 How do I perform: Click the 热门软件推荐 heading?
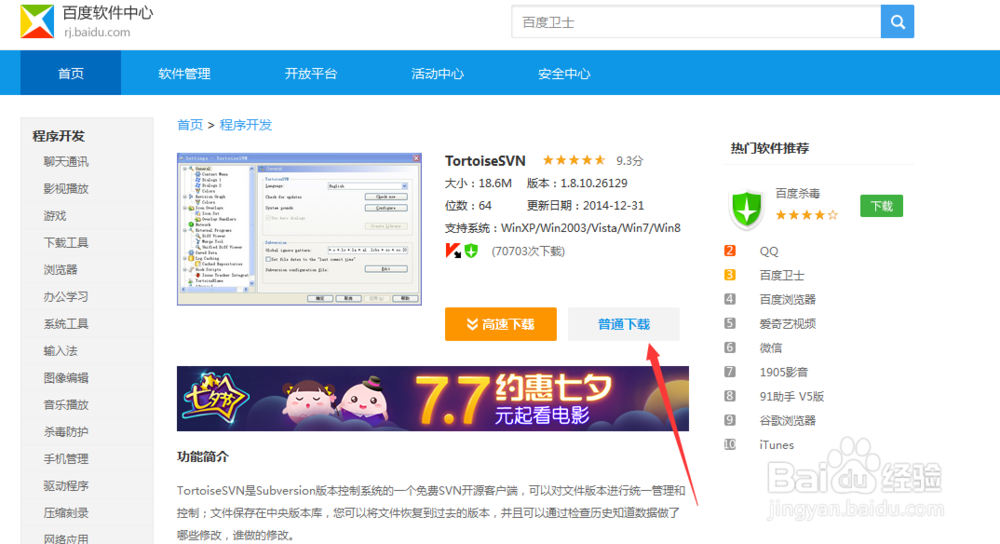[770, 148]
